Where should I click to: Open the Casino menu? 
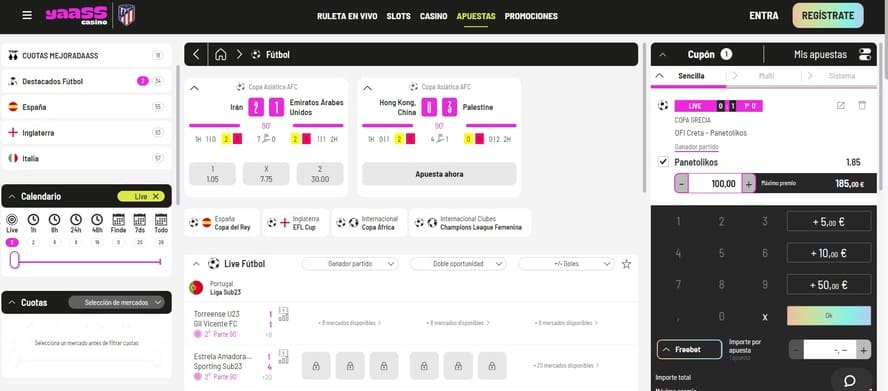(433, 16)
